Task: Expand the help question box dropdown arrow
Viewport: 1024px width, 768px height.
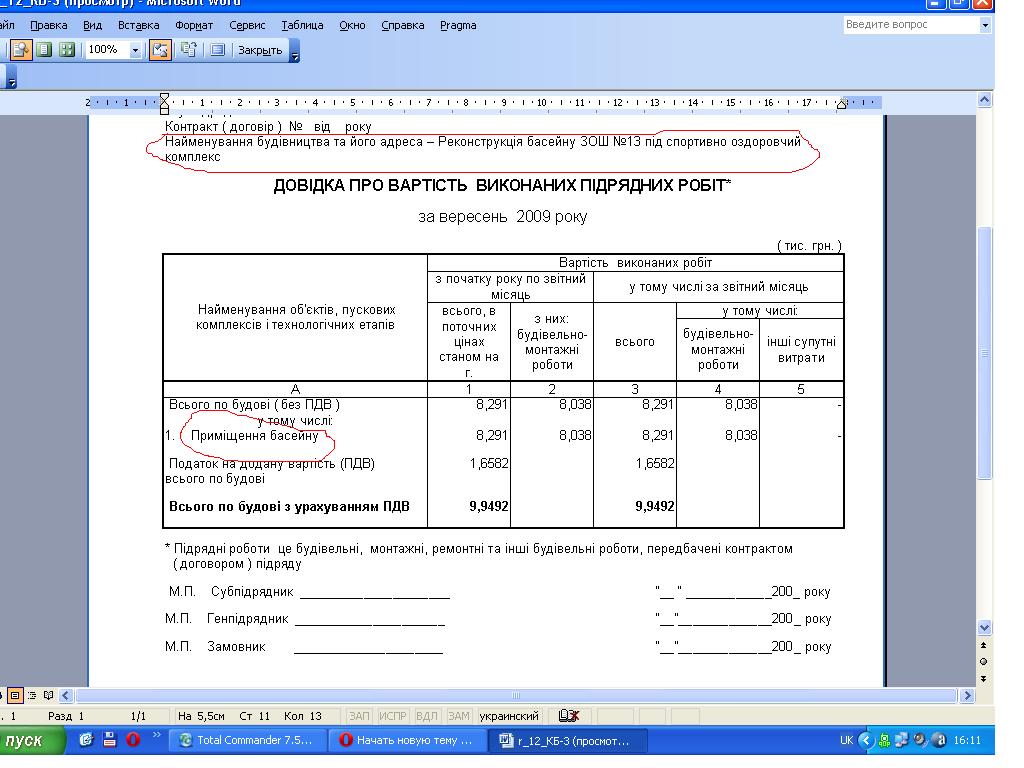Action: point(984,25)
